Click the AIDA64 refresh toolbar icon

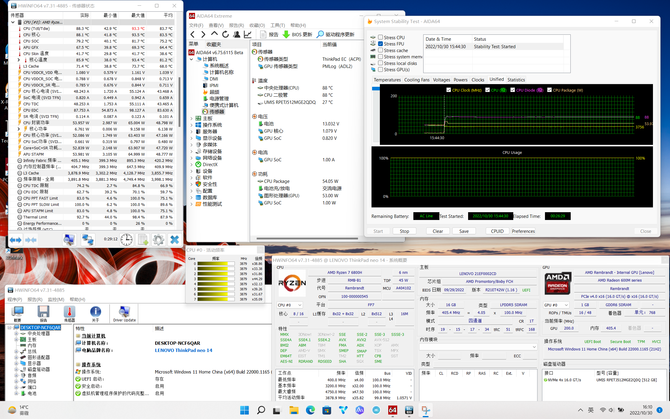[225, 34]
